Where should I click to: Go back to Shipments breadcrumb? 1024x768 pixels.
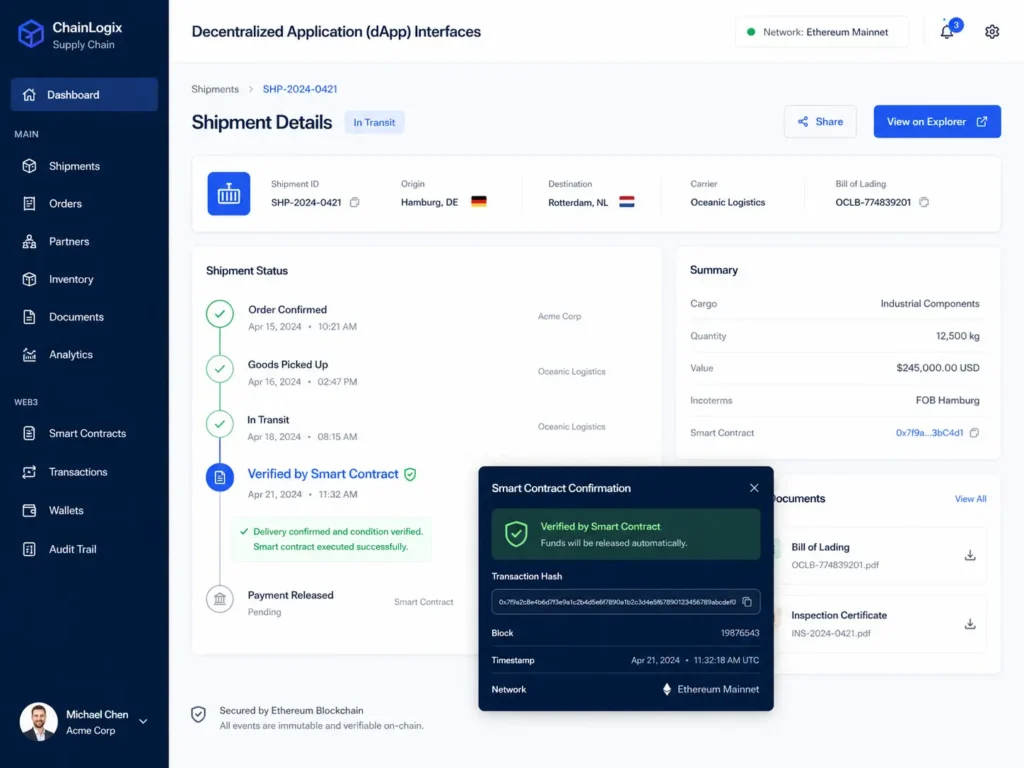pyautogui.click(x=215, y=89)
